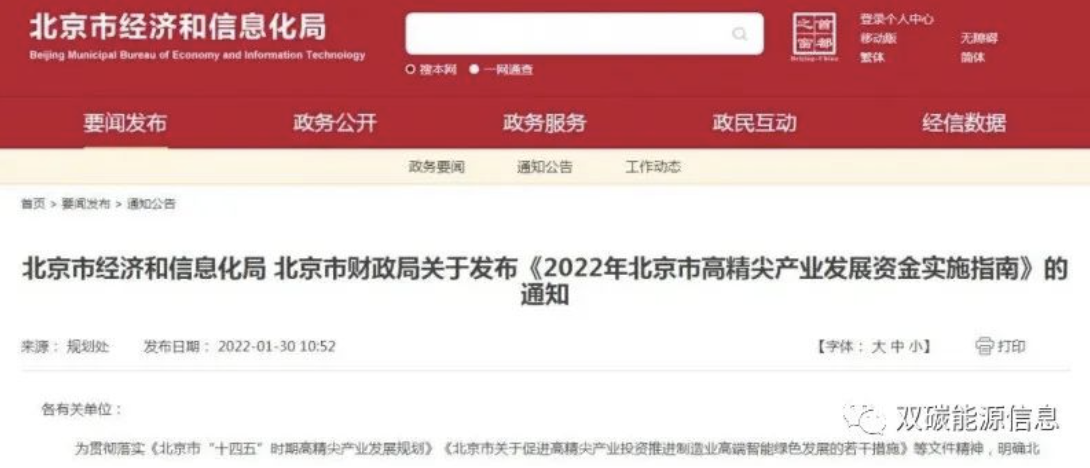
Task: Open the 政务公开 navigation tab
Action: click(x=334, y=123)
